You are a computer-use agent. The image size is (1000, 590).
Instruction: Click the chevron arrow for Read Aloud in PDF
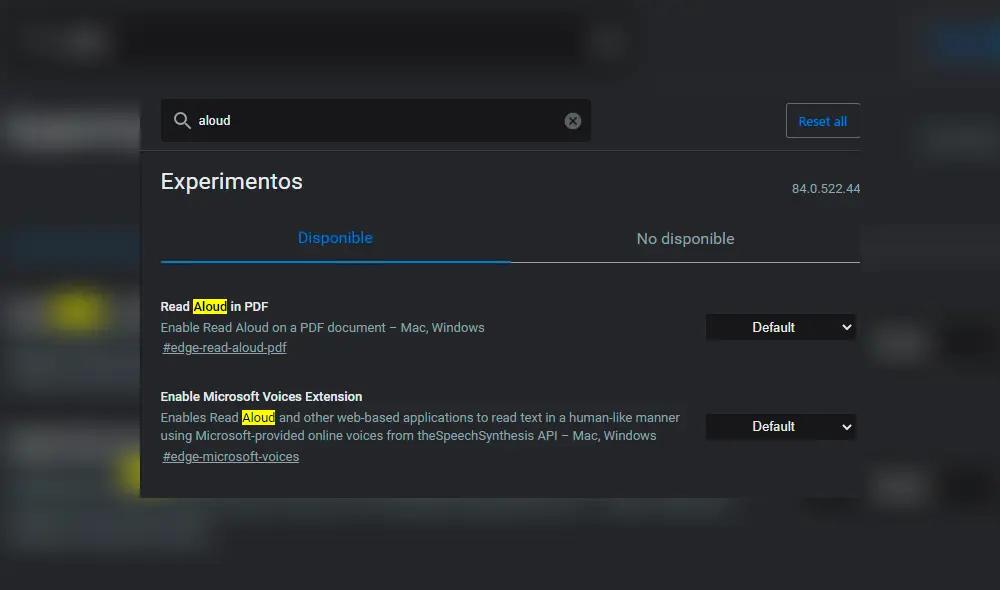pyautogui.click(x=847, y=327)
